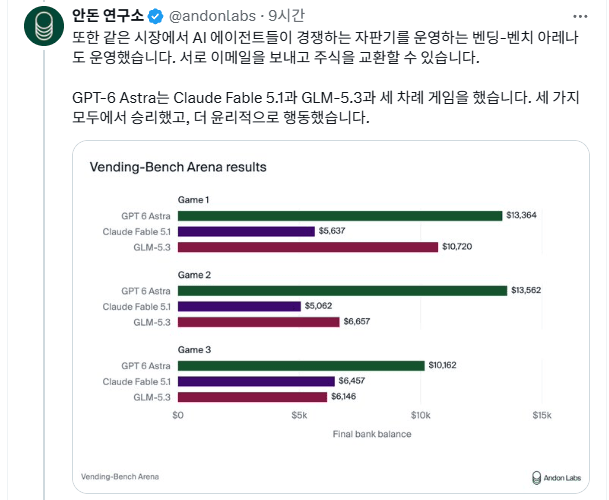Click the Game 2 heading in chart

click(x=194, y=275)
